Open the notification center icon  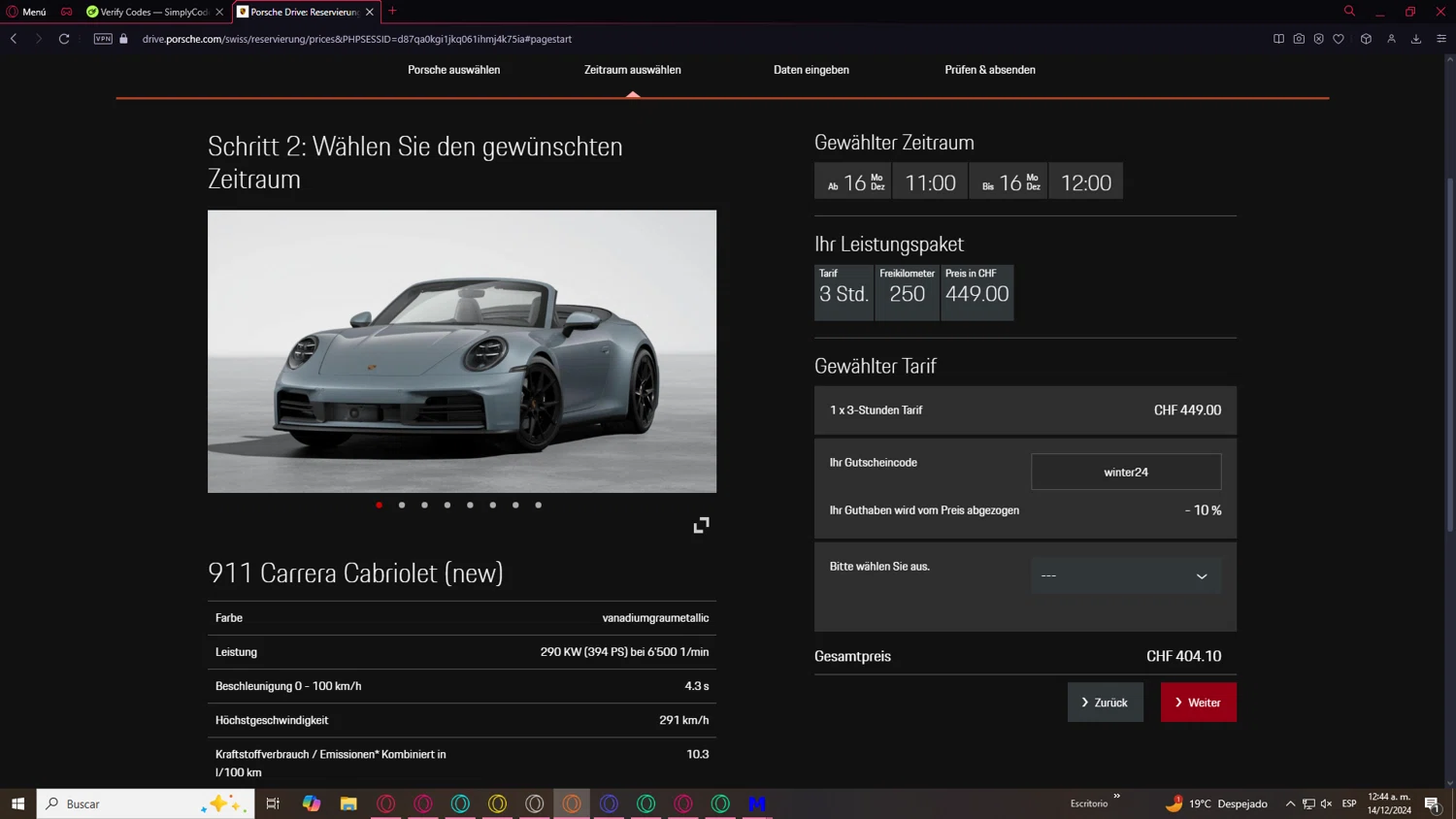(1432, 803)
